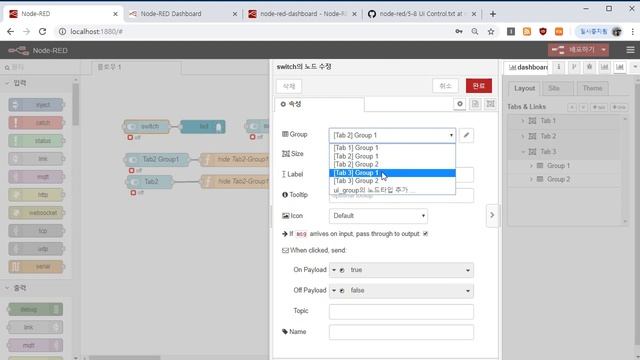Image resolution: width=640 pixels, height=360 pixels.
Task: Click the palette vertical scrollbar
Action: [76, 104]
